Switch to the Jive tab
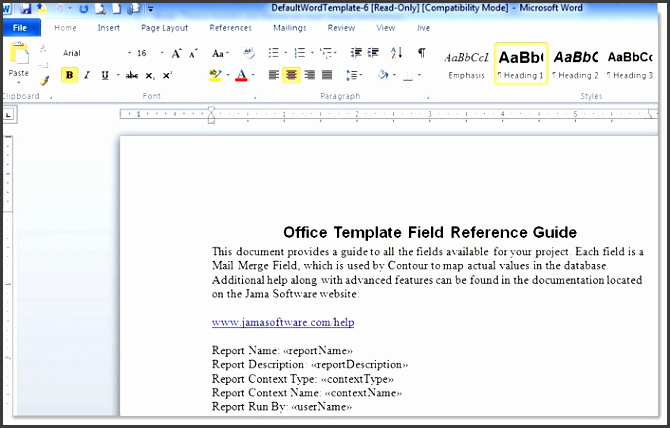The height and width of the screenshot is (428, 670). 423,28
